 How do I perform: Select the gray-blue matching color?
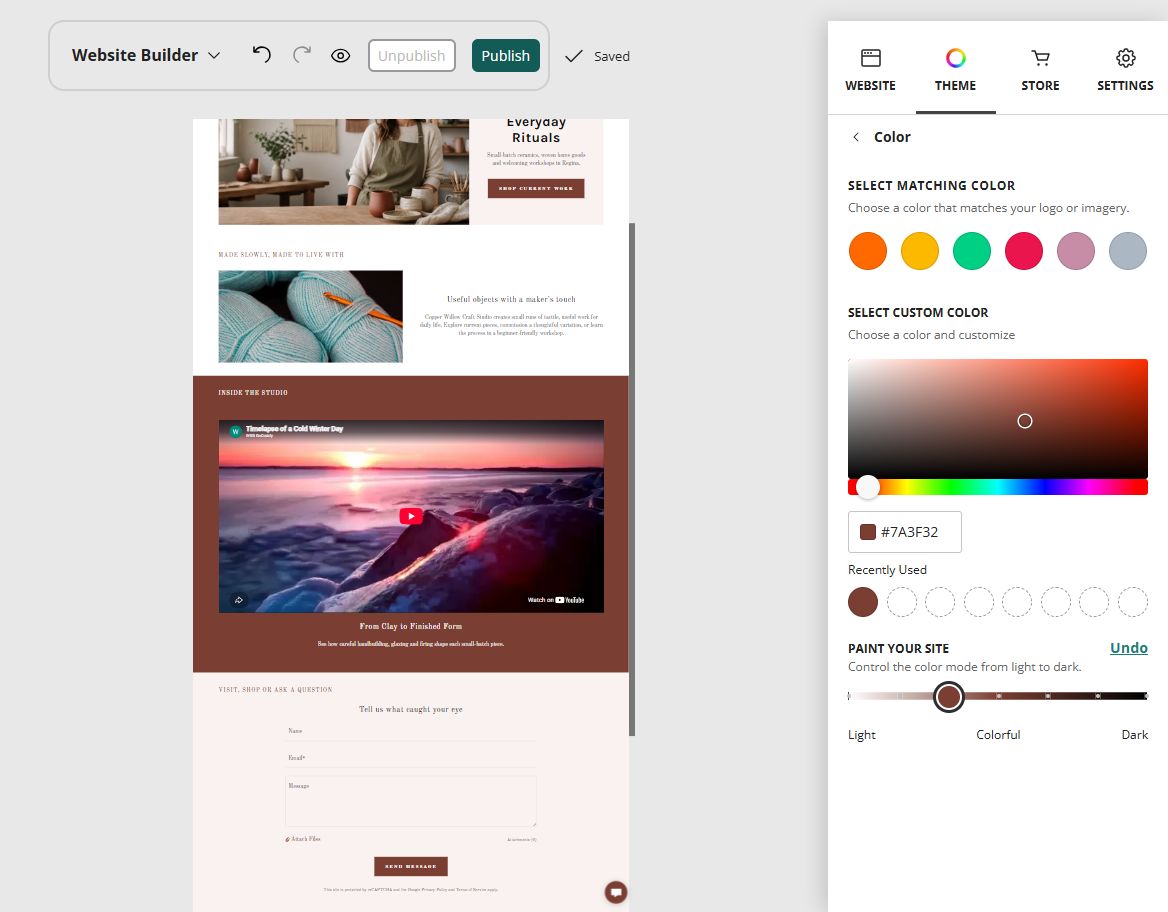pyautogui.click(x=1128, y=250)
